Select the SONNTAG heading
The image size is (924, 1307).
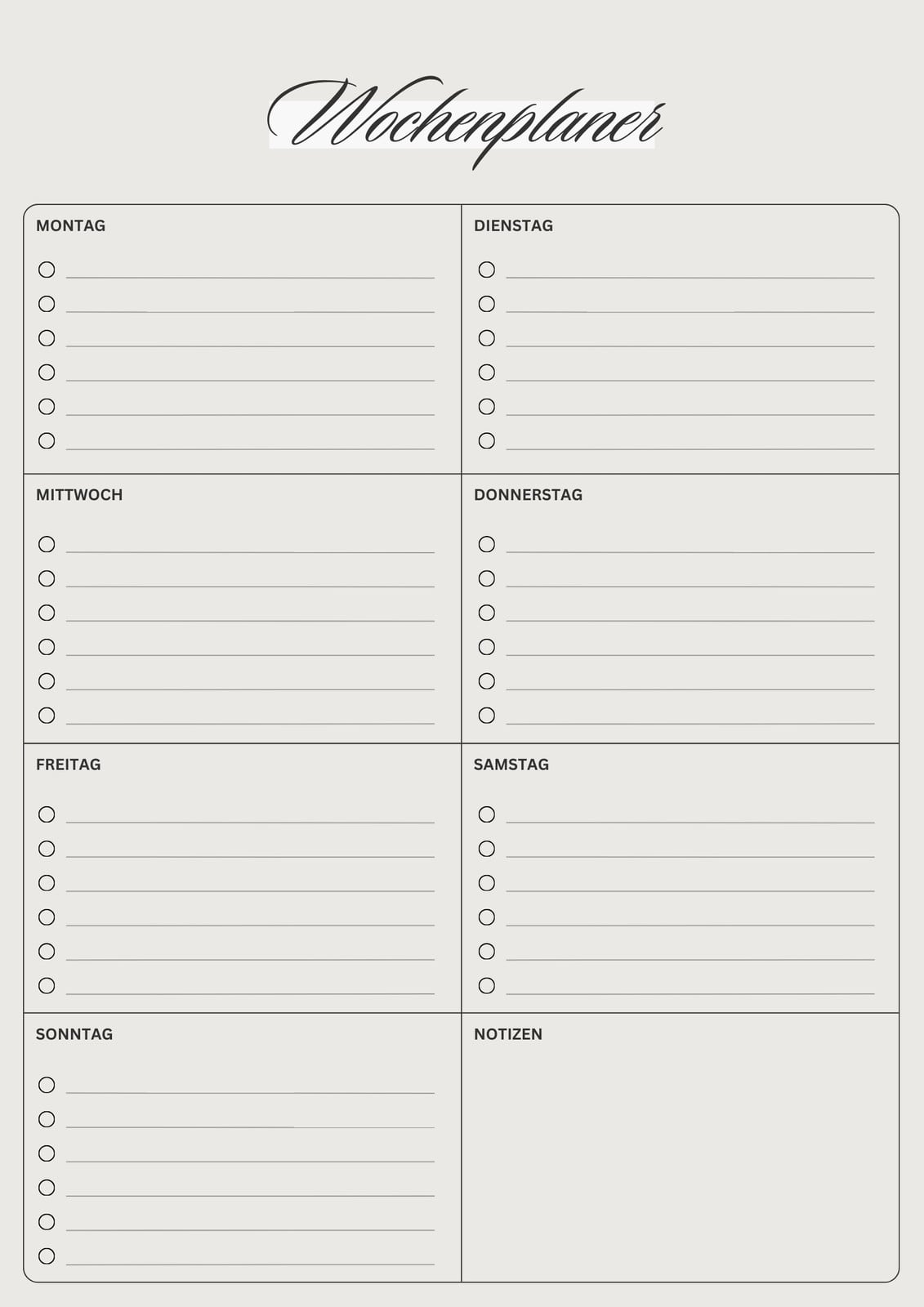(74, 1034)
